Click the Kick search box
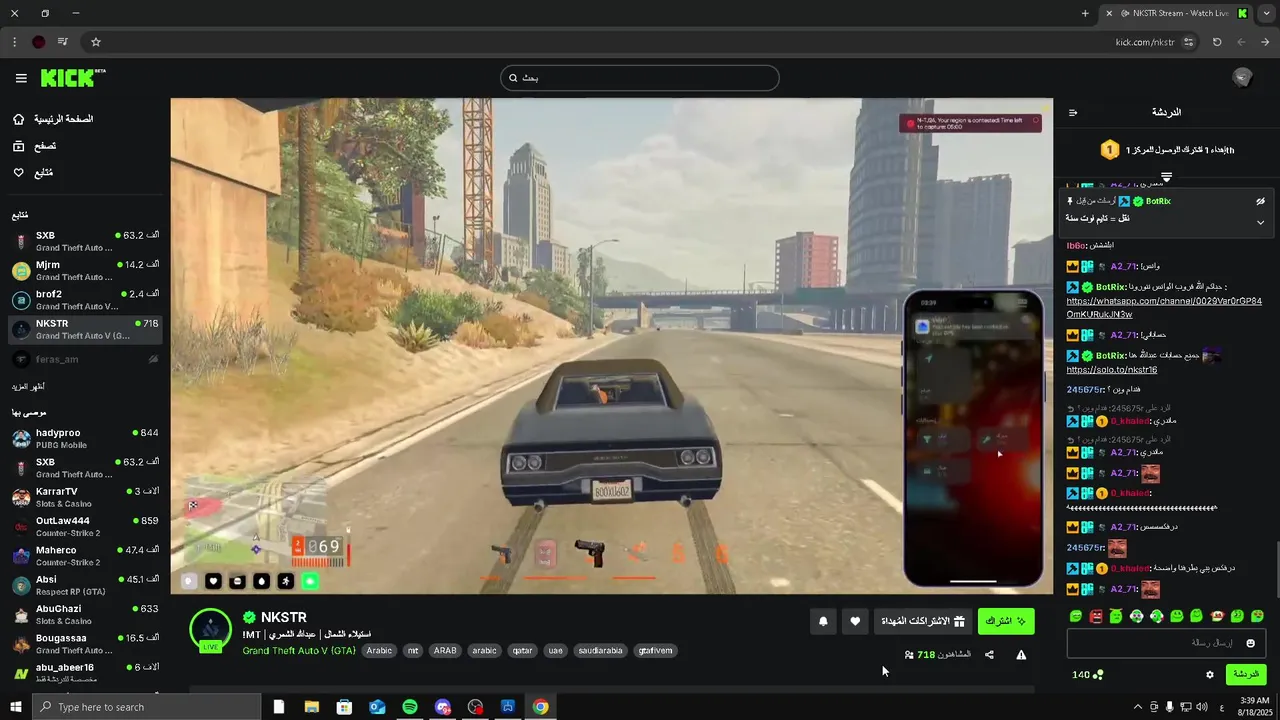The width and height of the screenshot is (1280, 720). (640, 78)
